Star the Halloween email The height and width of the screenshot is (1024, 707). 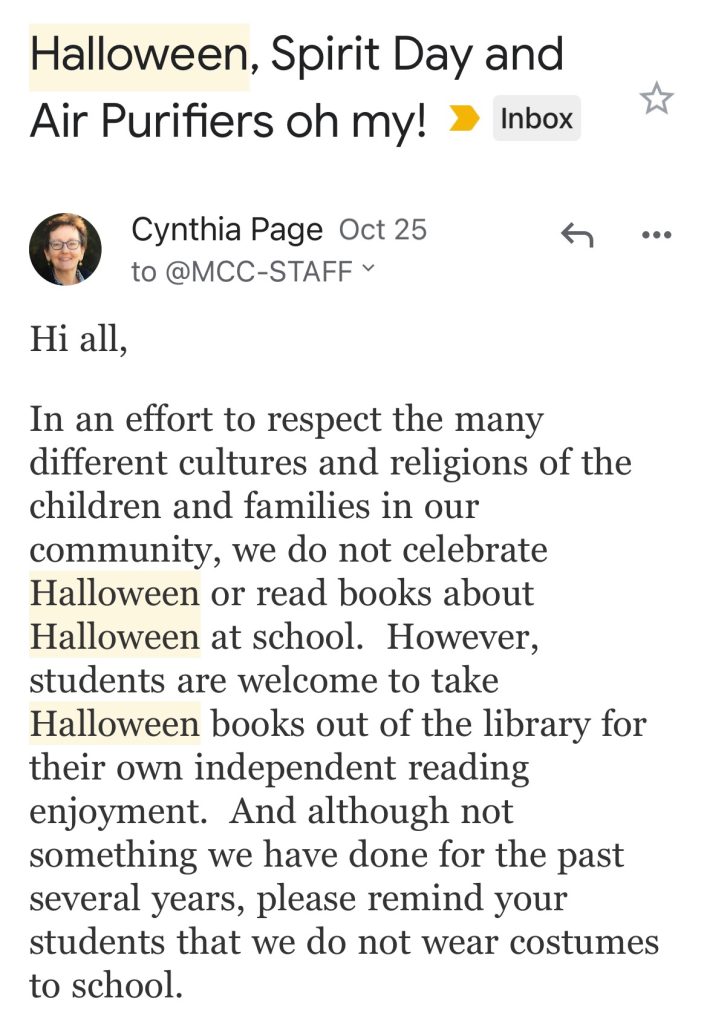pyautogui.click(x=656, y=99)
